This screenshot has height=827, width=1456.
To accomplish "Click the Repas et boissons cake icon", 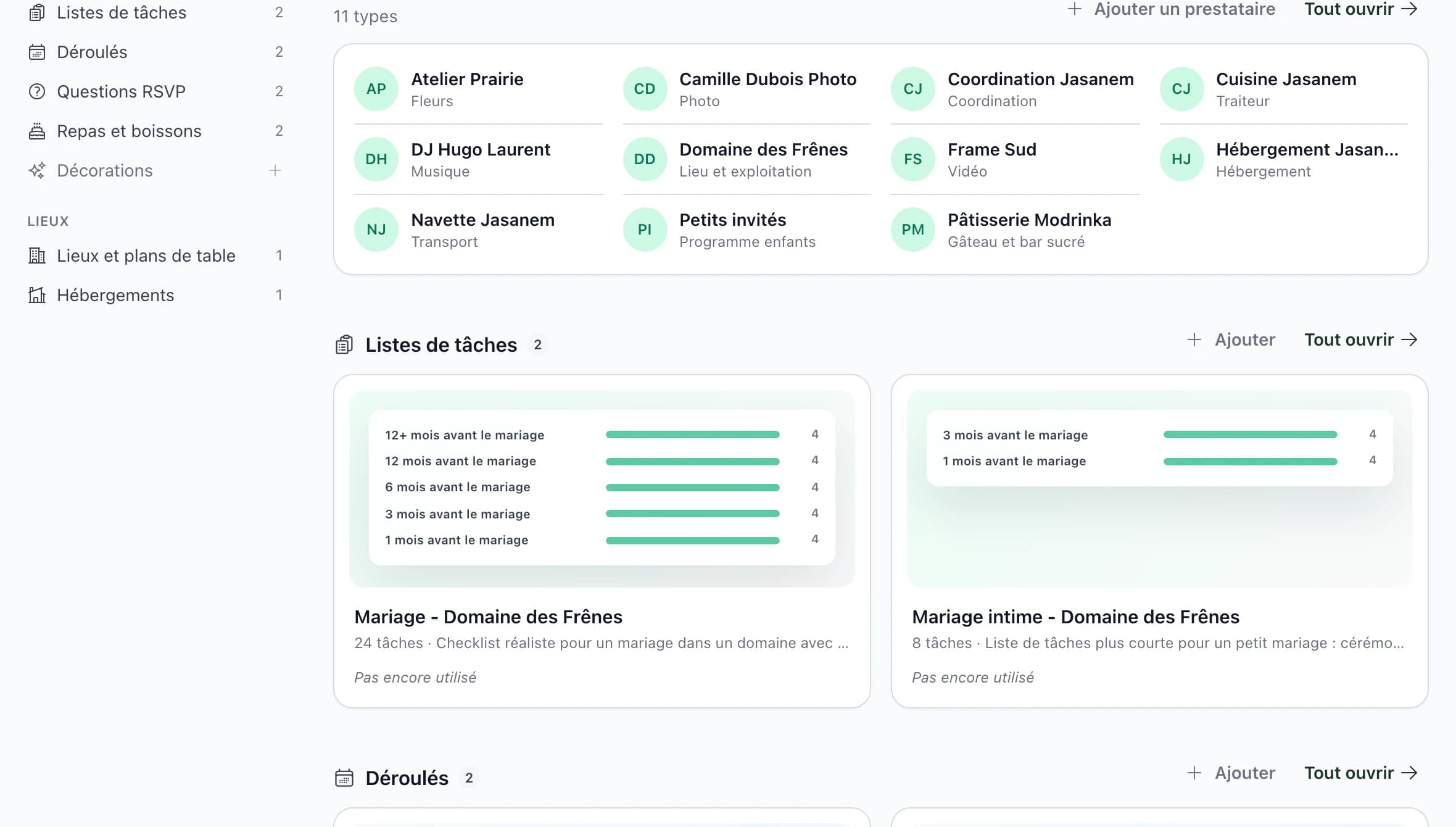I will tap(37, 131).
